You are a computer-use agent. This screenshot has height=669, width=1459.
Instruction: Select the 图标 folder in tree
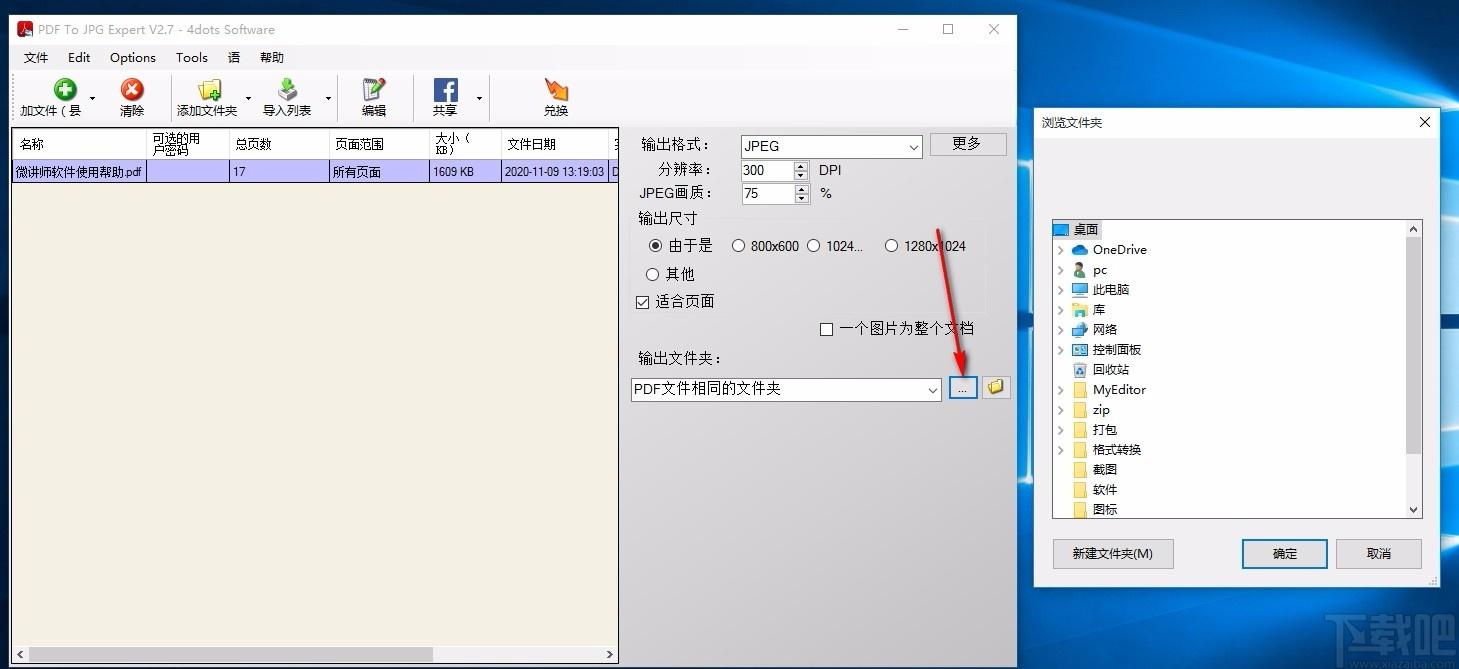[1094, 509]
